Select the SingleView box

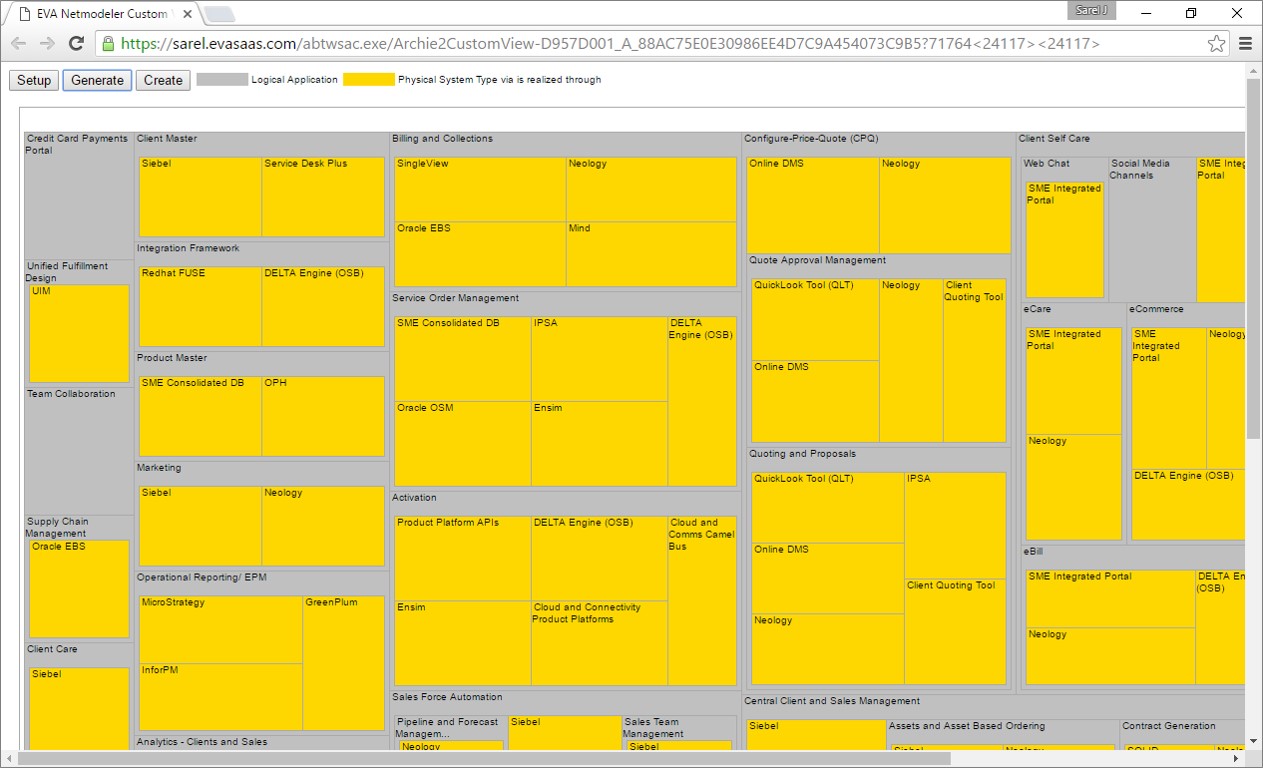pos(480,189)
